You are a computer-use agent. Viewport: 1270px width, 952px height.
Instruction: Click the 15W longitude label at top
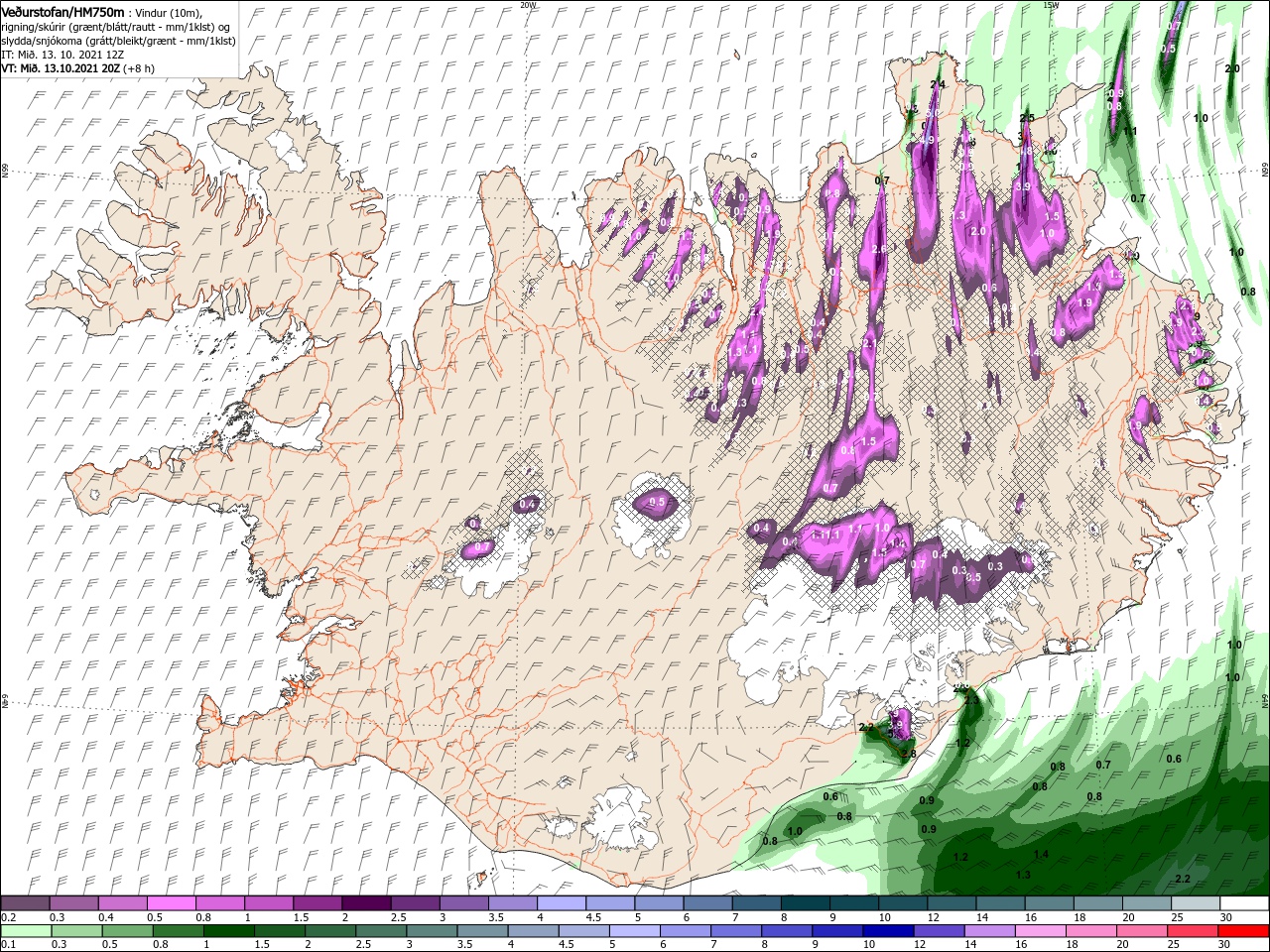(x=1051, y=4)
